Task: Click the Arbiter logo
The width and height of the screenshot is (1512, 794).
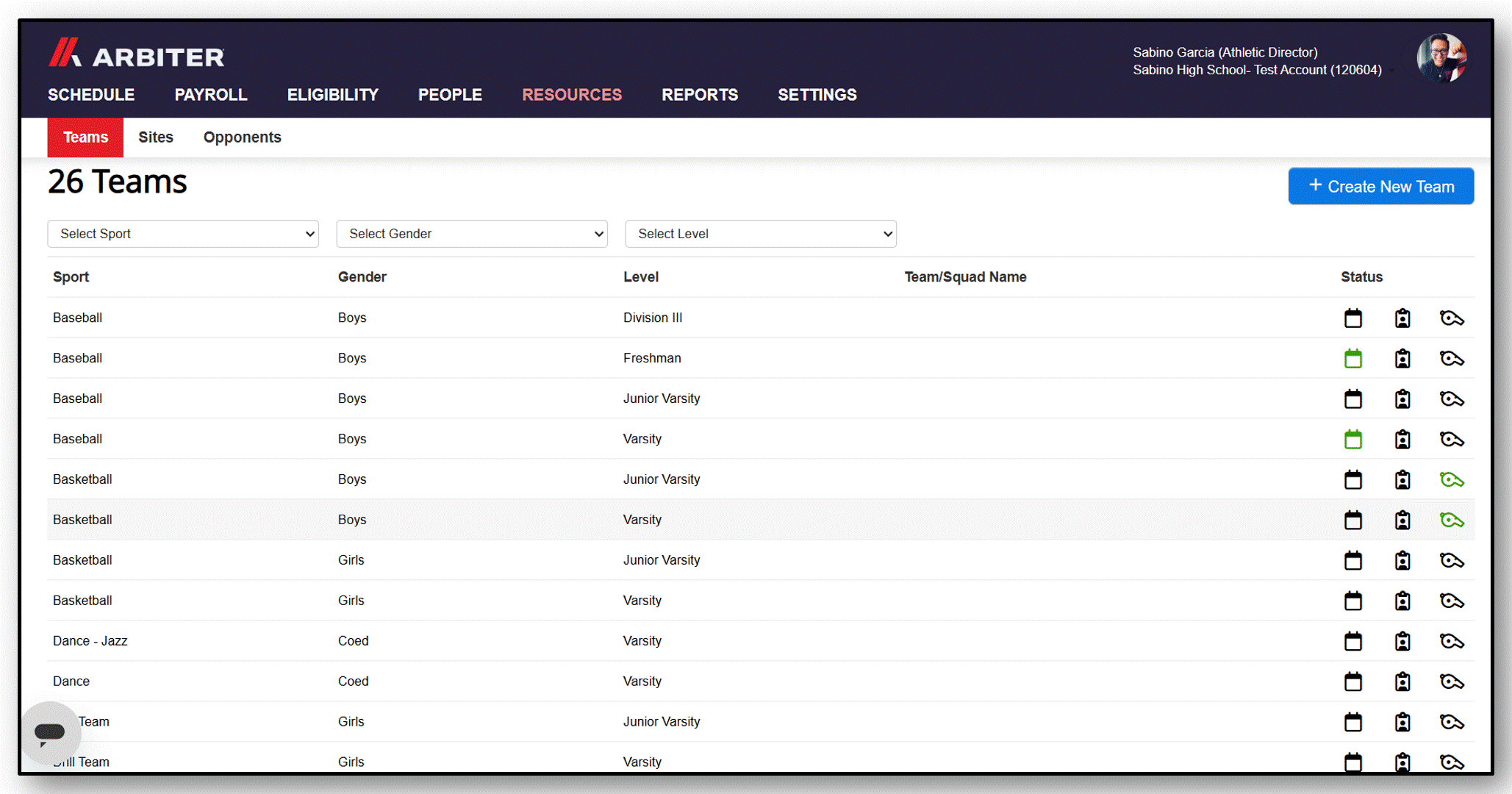Action: [137, 54]
